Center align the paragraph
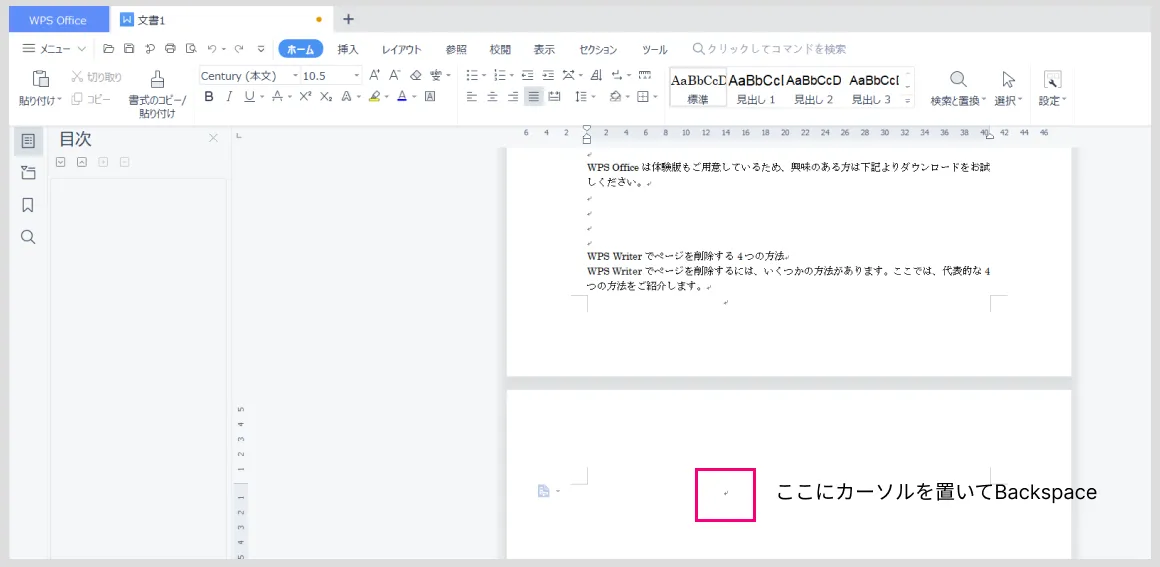Image resolution: width=1160 pixels, height=567 pixels. [492, 96]
